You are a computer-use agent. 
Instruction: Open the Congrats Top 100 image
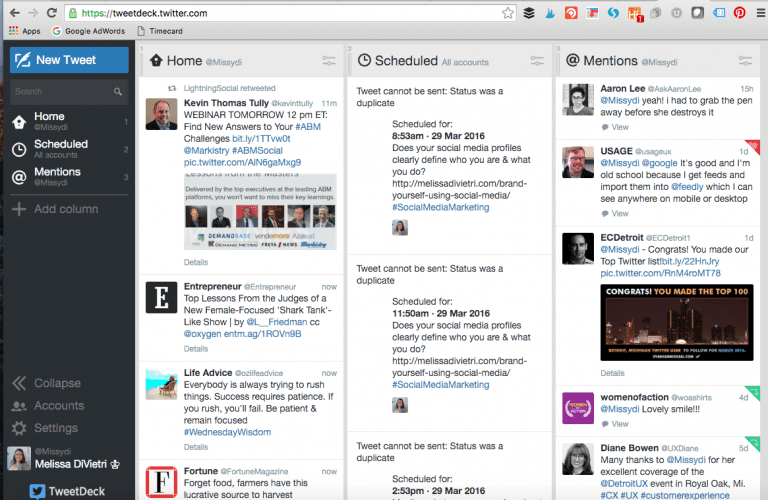click(x=677, y=322)
